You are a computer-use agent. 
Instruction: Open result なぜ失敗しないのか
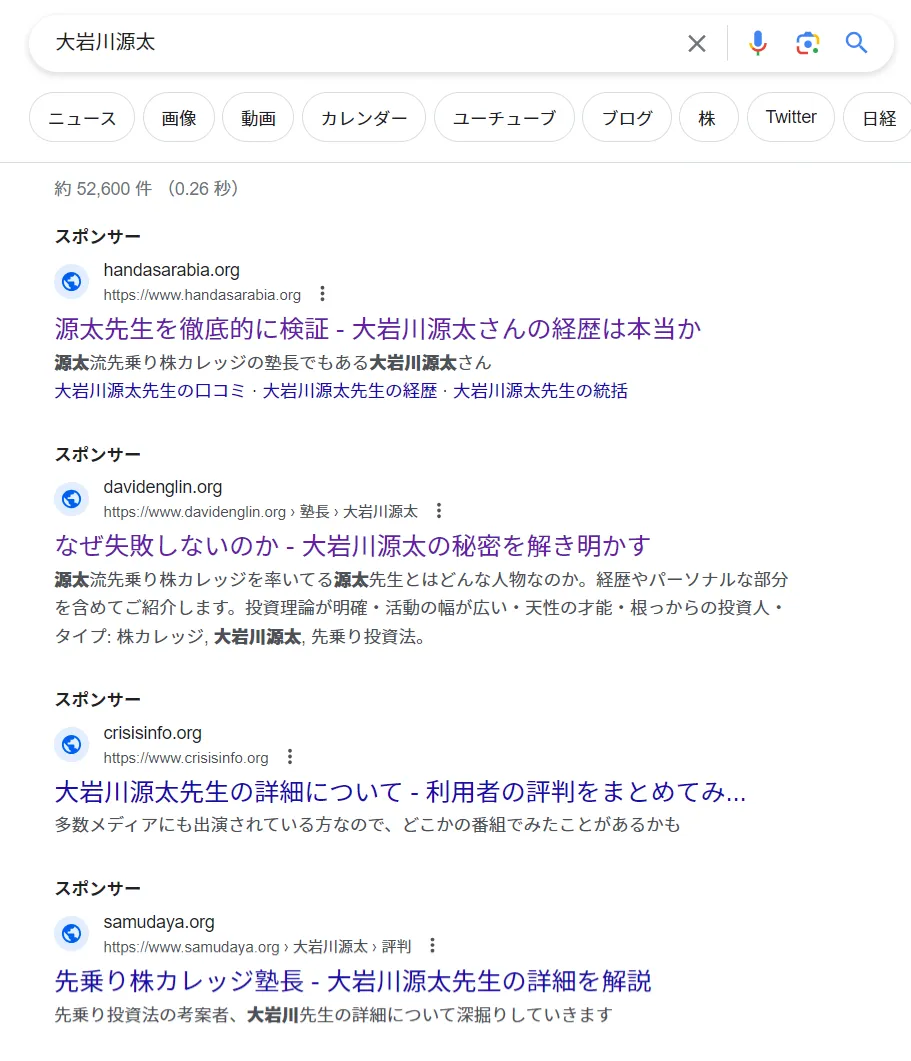[353, 545]
